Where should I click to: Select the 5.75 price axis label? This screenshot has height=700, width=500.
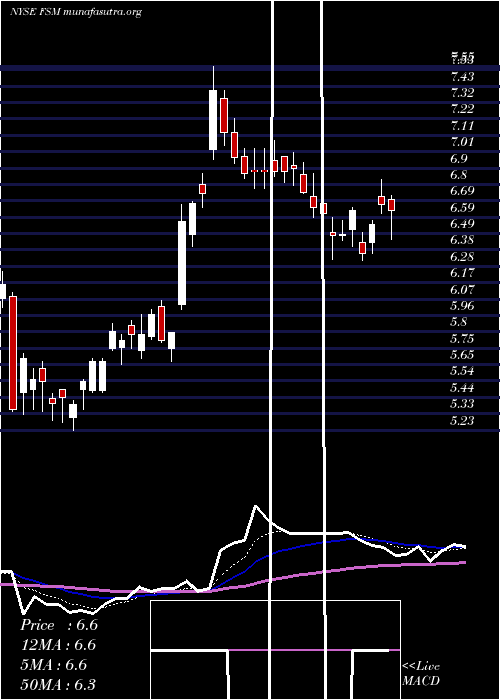tap(462, 338)
